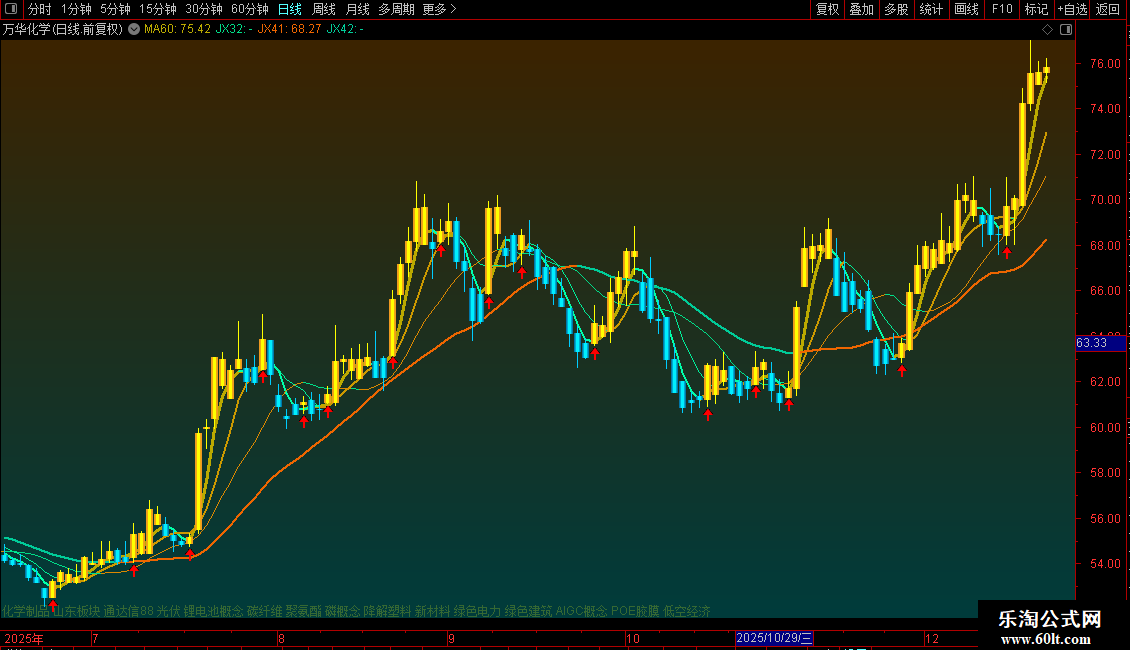This screenshot has width=1130, height=650.
Task: Click the 70.00 price axis label
Action: (1105, 200)
